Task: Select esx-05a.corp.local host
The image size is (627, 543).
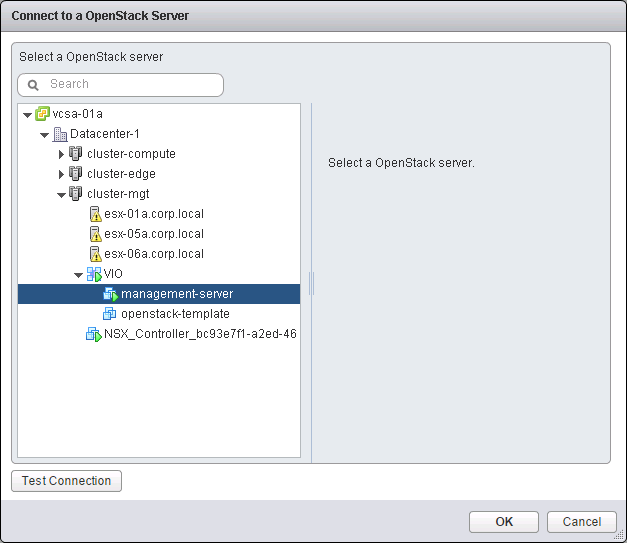Action: (154, 234)
